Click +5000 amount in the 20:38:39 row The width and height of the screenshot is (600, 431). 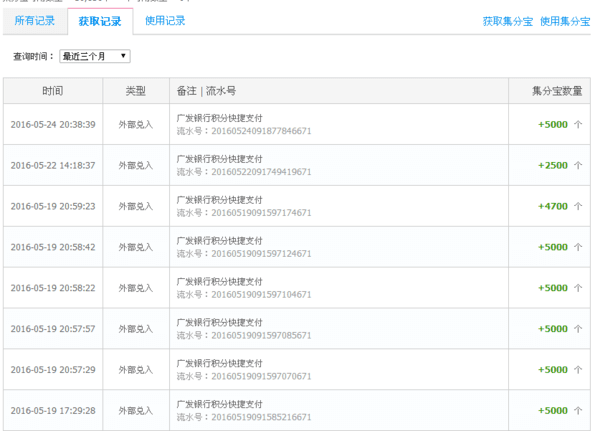[553, 124]
